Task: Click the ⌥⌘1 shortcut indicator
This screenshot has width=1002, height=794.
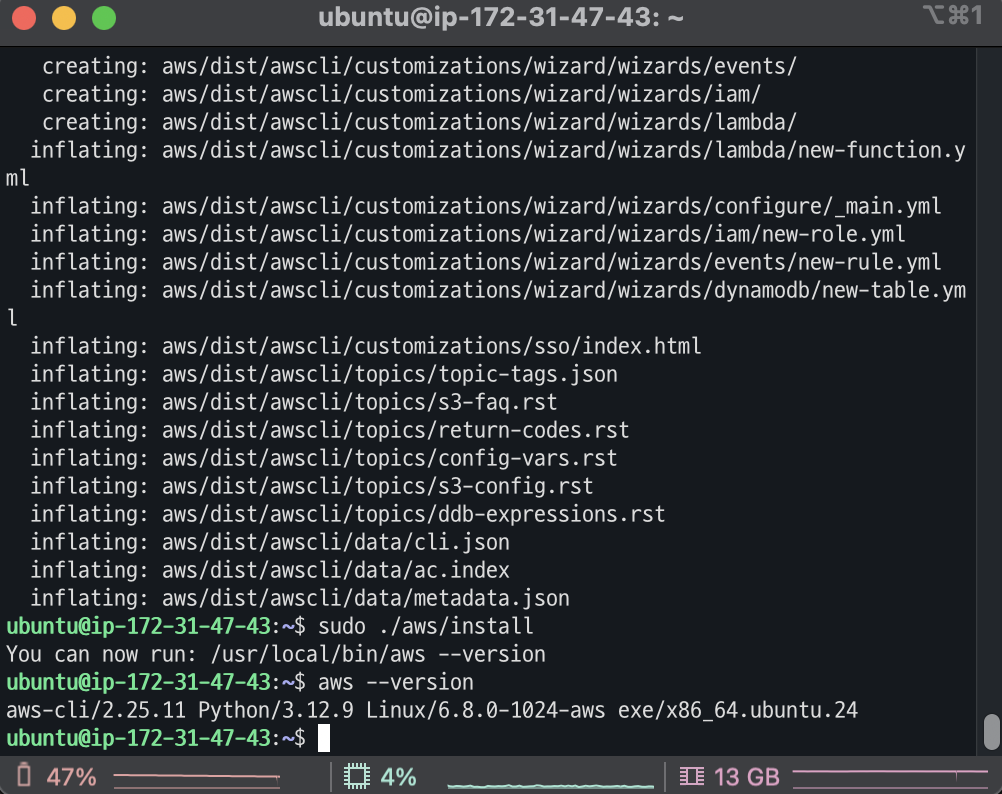Action: pyautogui.click(x=952, y=15)
